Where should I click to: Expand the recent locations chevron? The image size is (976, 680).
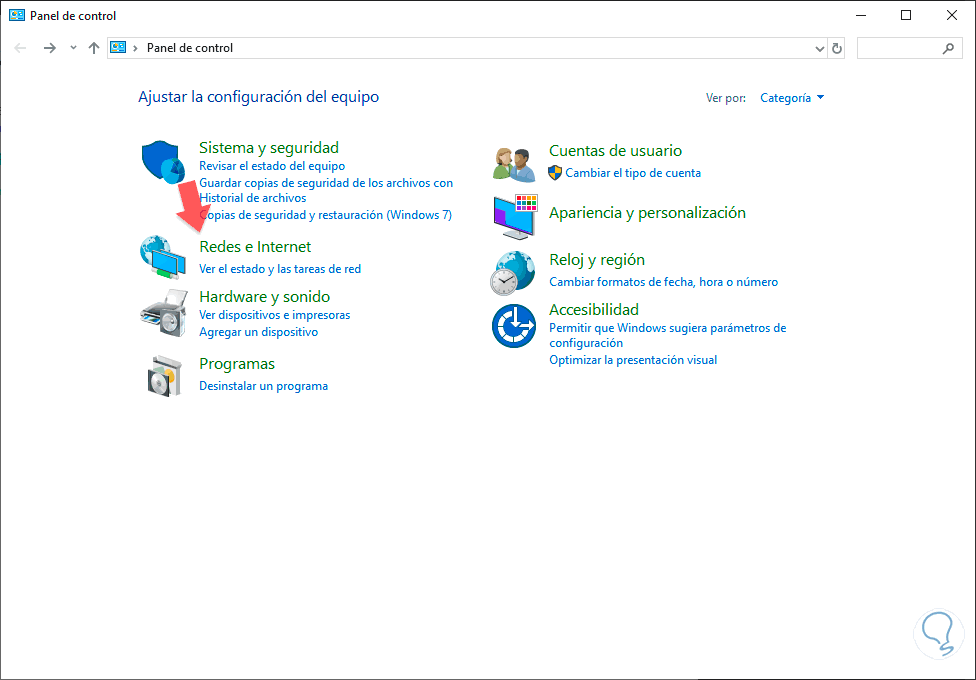(x=73, y=48)
